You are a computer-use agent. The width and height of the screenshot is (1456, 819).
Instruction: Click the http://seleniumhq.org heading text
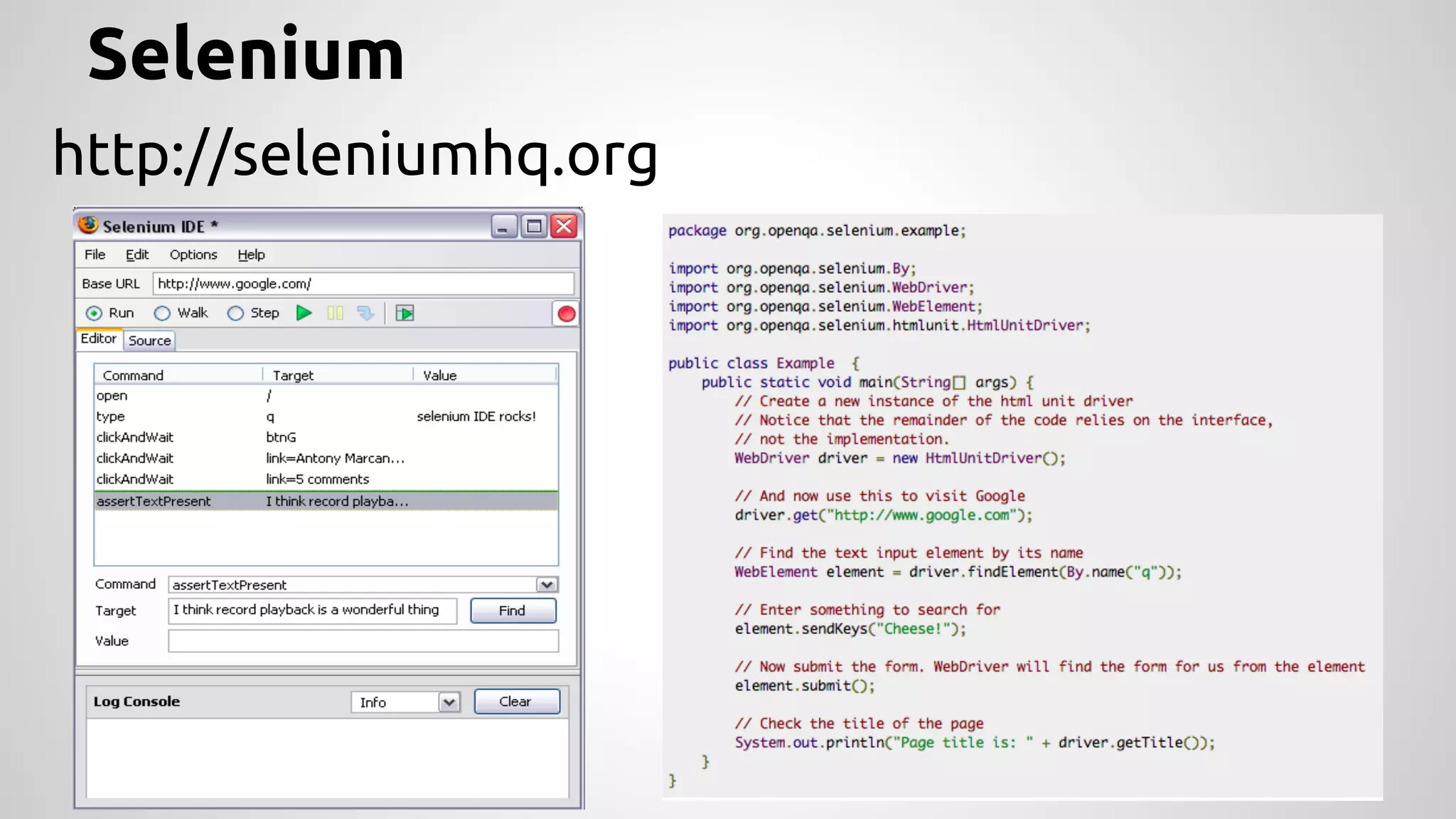[355, 154]
